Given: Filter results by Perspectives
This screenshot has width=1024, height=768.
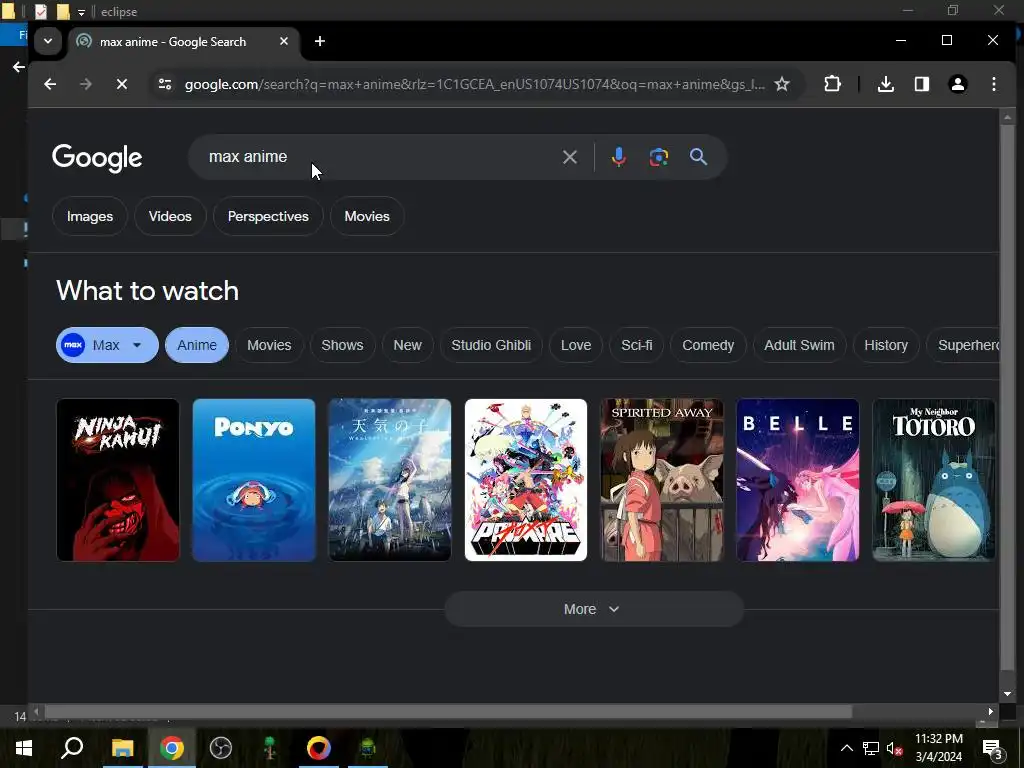Looking at the screenshot, I should [268, 216].
